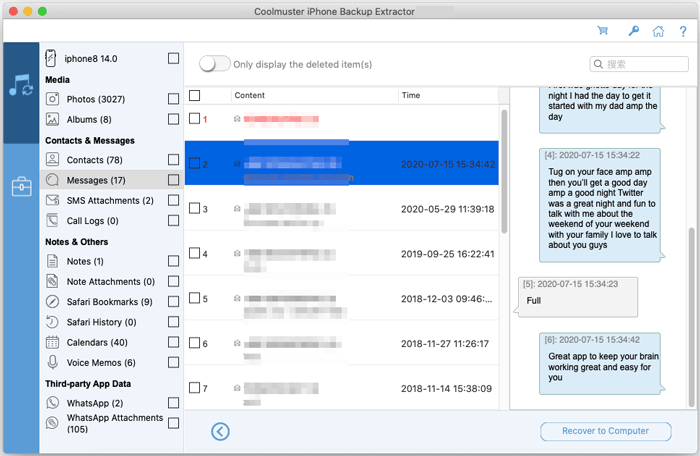Click the Notes document icon
Viewport: 700px width, 456px height.
click(x=52, y=261)
